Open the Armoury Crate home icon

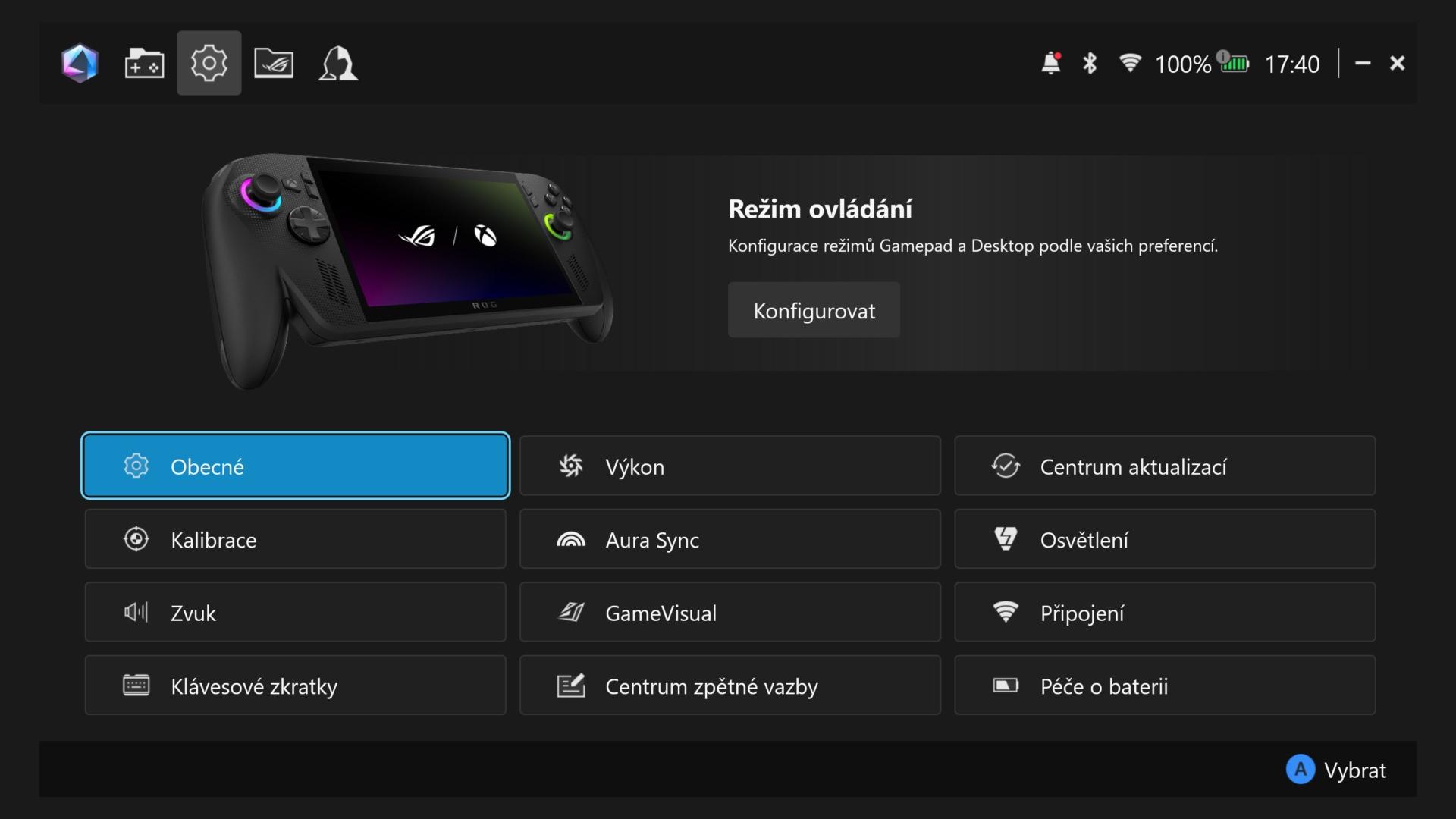80,63
